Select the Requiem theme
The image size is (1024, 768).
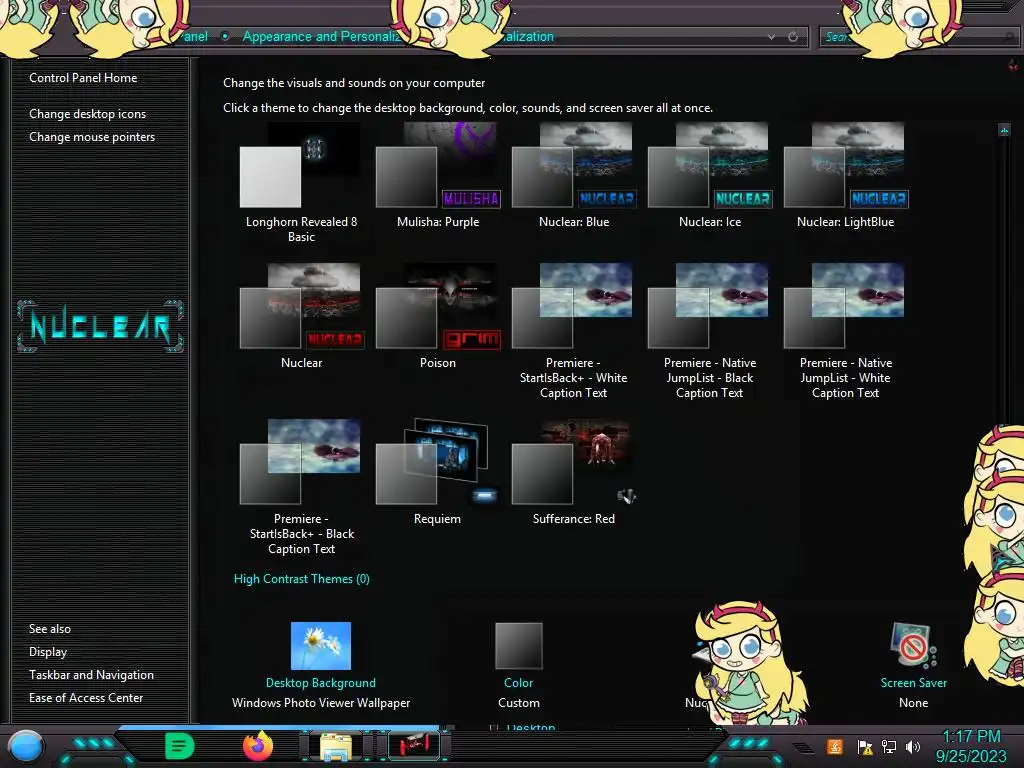pyautogui.click(x=438, y=473)
